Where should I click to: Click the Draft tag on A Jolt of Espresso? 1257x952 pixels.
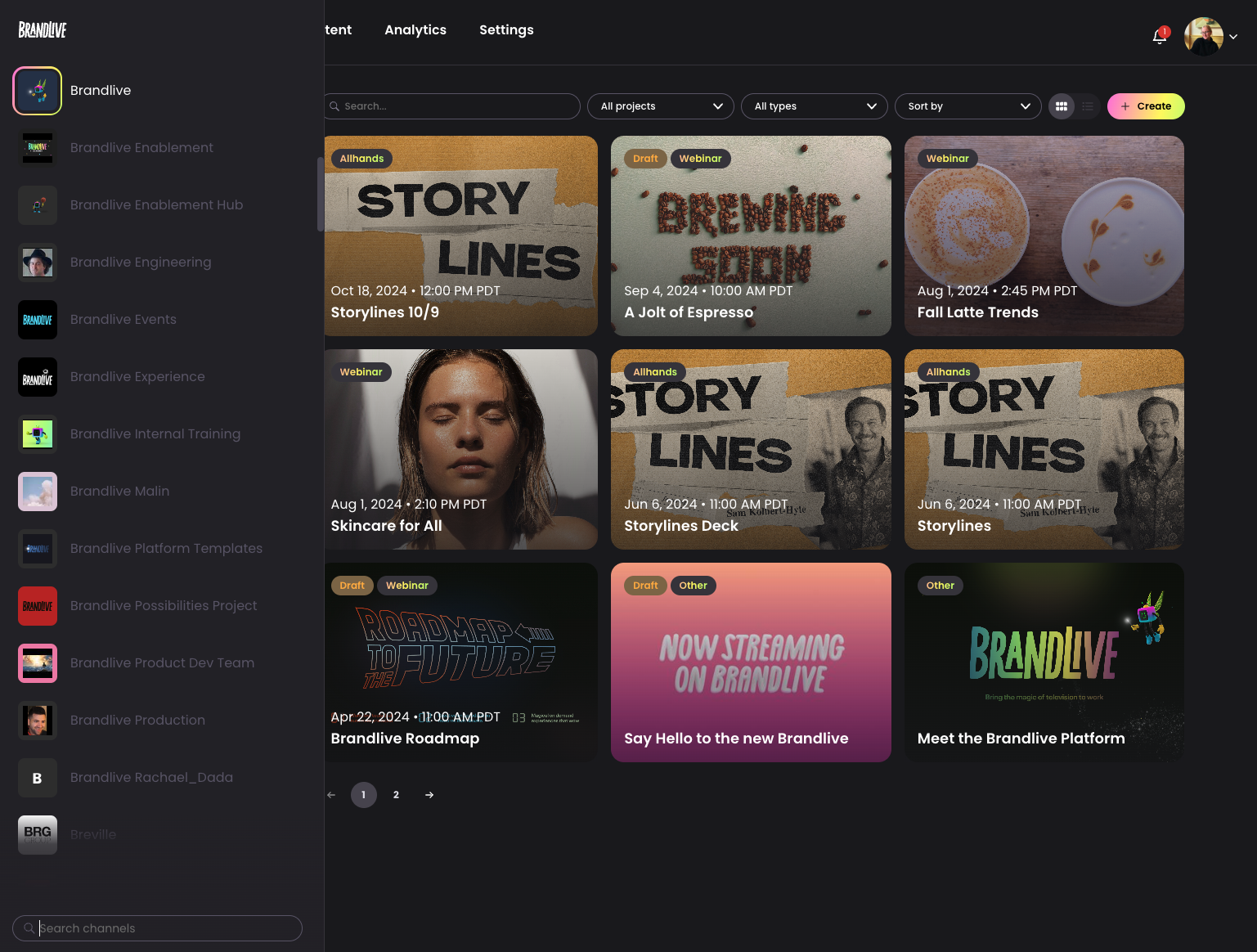pyautogui.click(x=645, y=159)
